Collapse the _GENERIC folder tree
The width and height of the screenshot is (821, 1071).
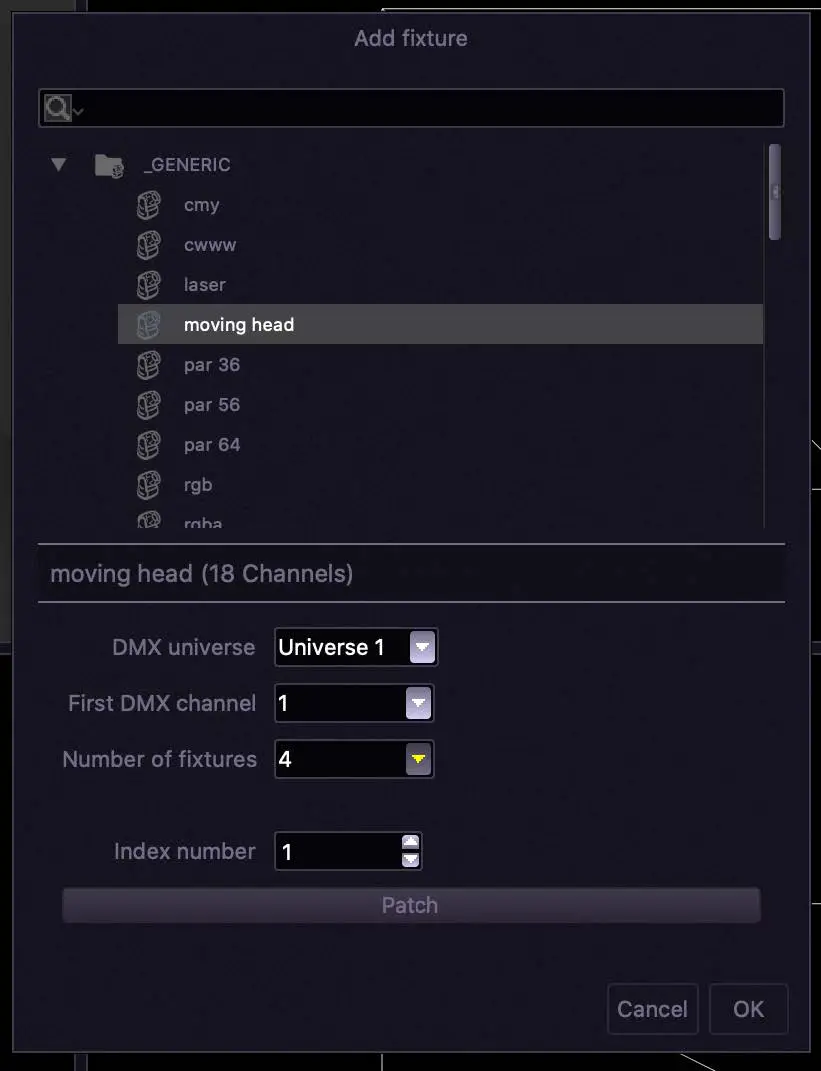pos(59,164)
